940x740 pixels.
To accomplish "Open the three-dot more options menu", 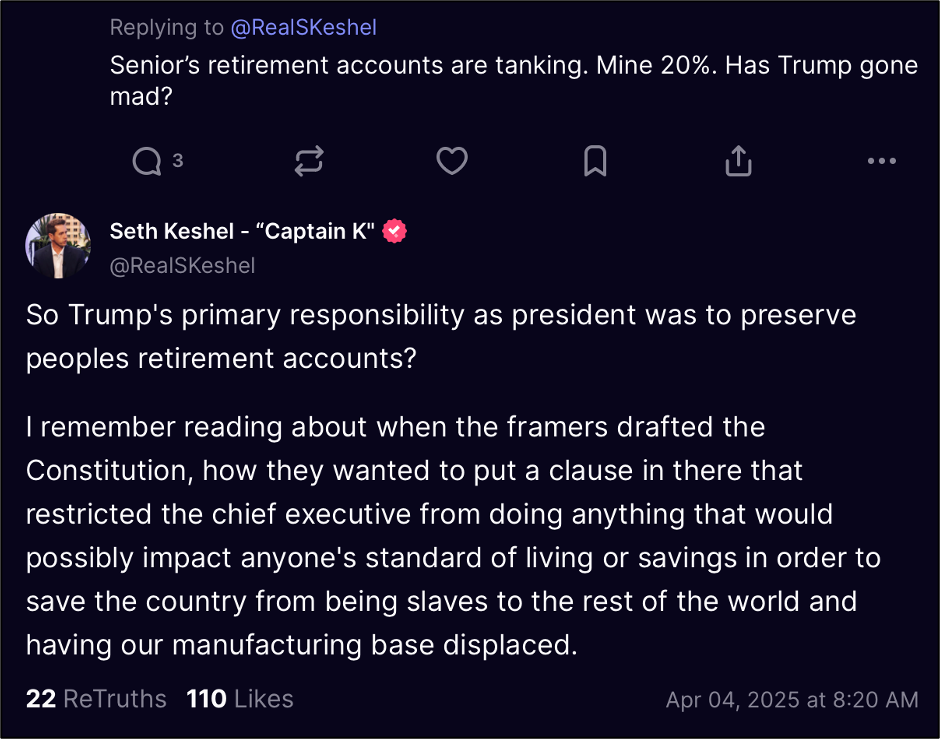I will pos(881,160).
